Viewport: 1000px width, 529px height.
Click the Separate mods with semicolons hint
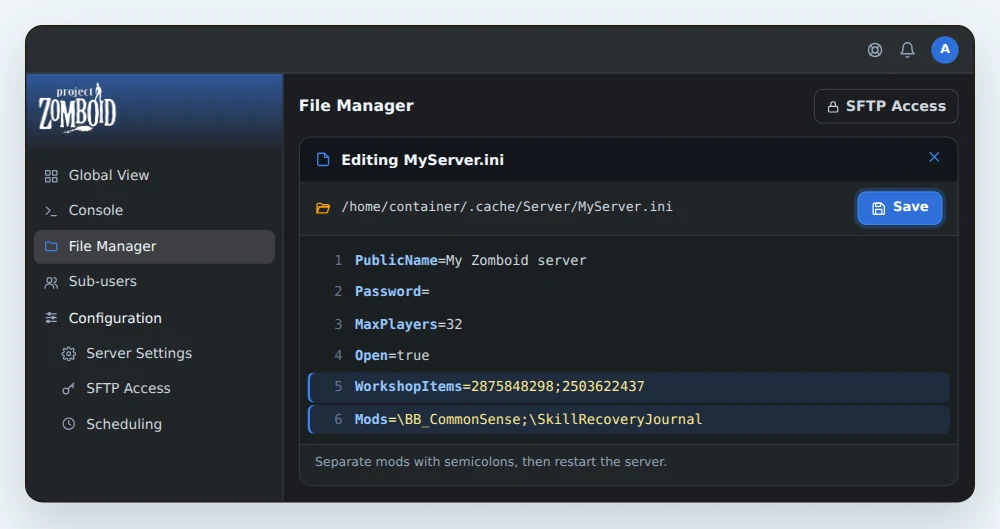tap(490, 461)
